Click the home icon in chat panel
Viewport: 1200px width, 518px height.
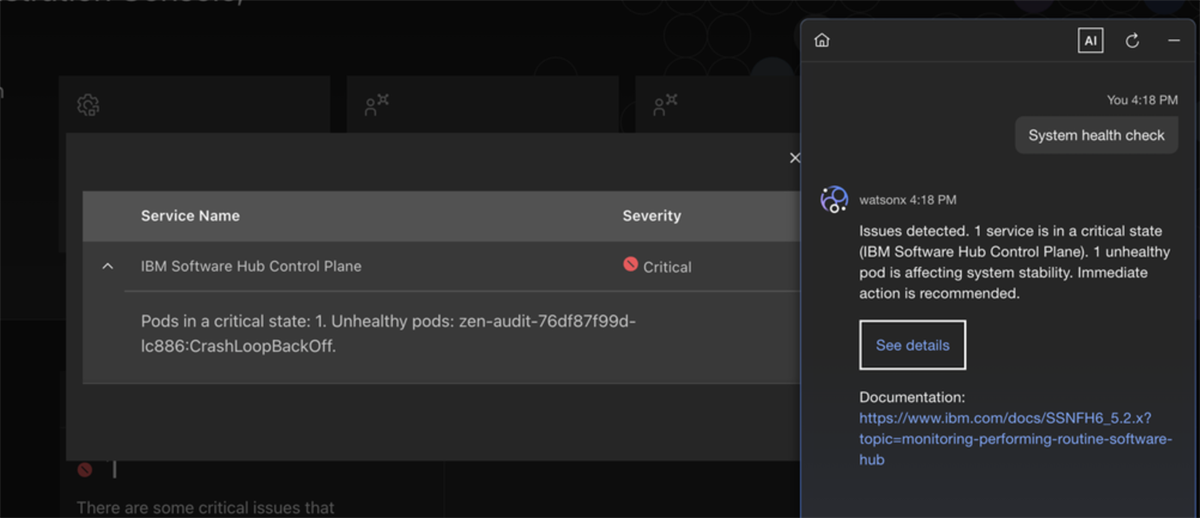[x=822, y=41]
